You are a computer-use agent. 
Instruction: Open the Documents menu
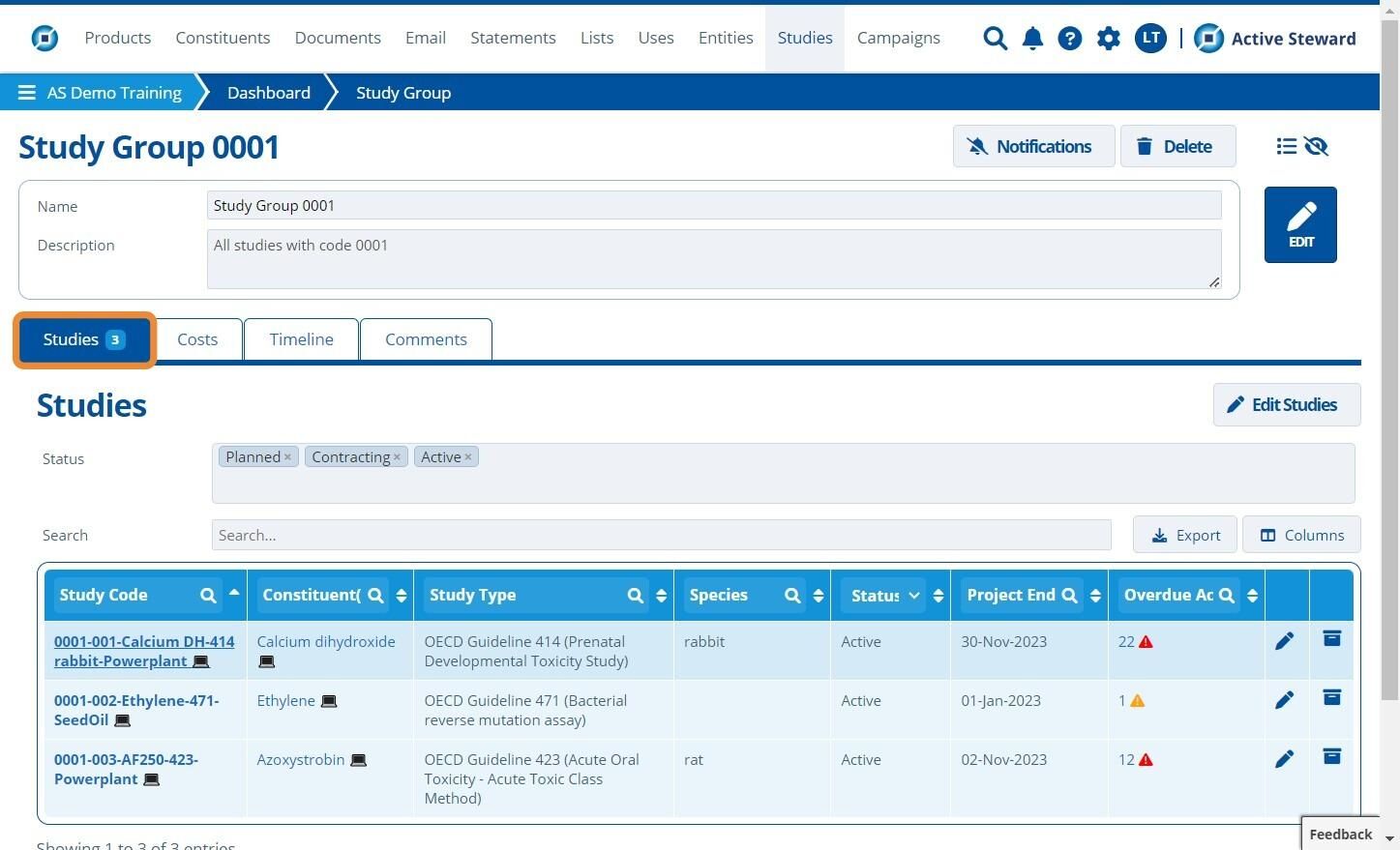coord(338,38)
